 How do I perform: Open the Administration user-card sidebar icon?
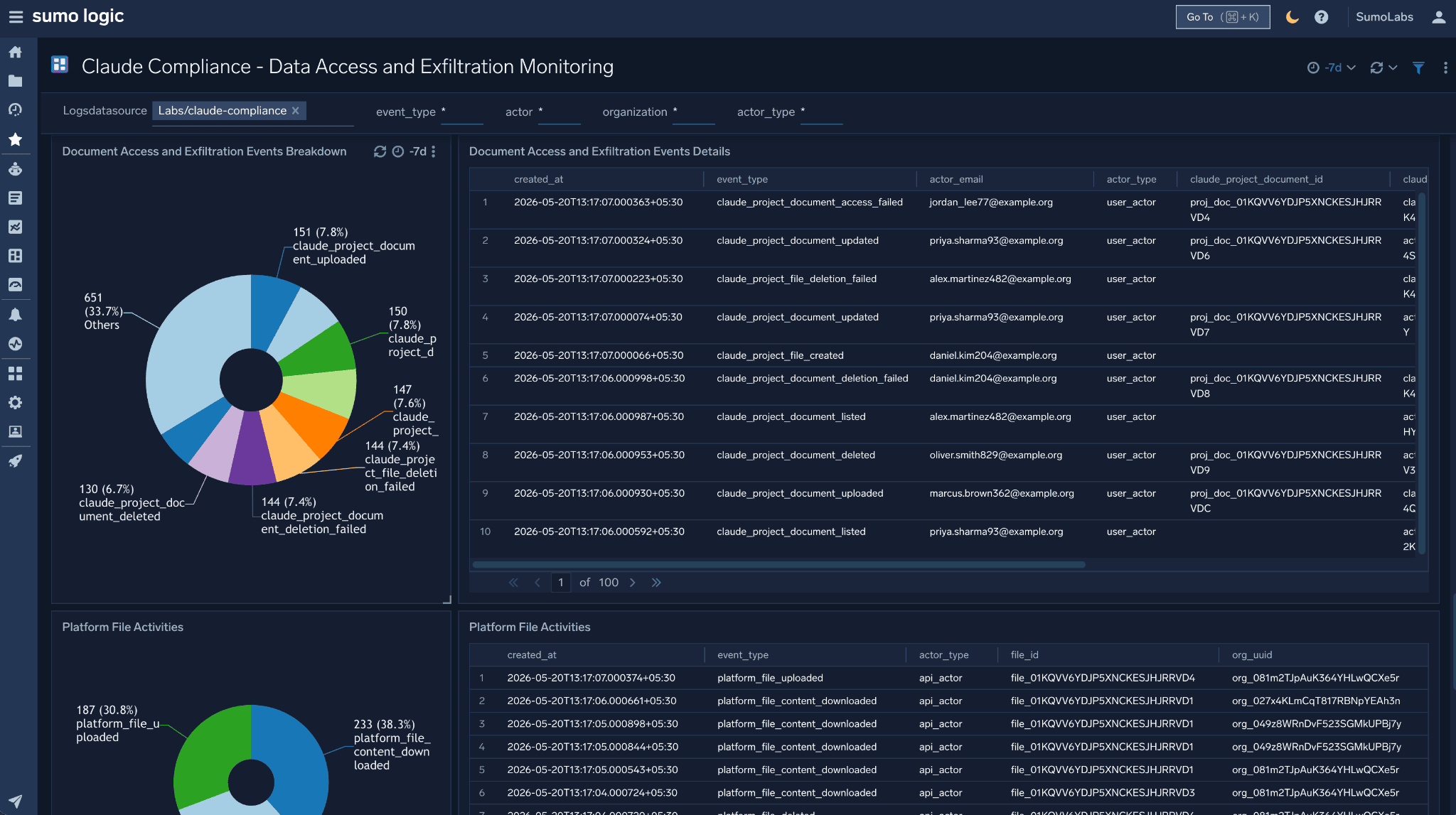(15, 431)
